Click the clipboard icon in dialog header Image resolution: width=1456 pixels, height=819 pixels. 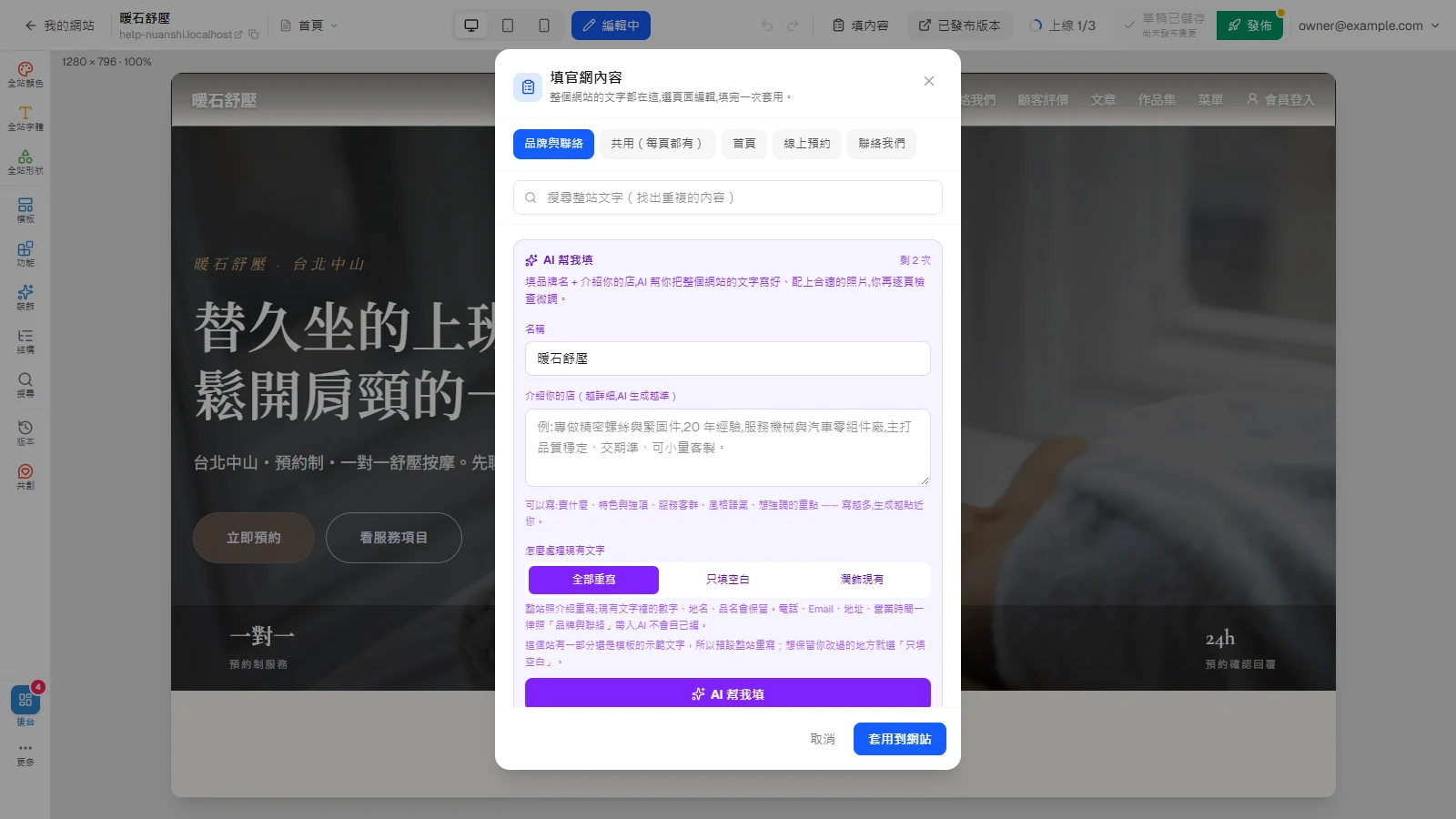click(528, 87)
